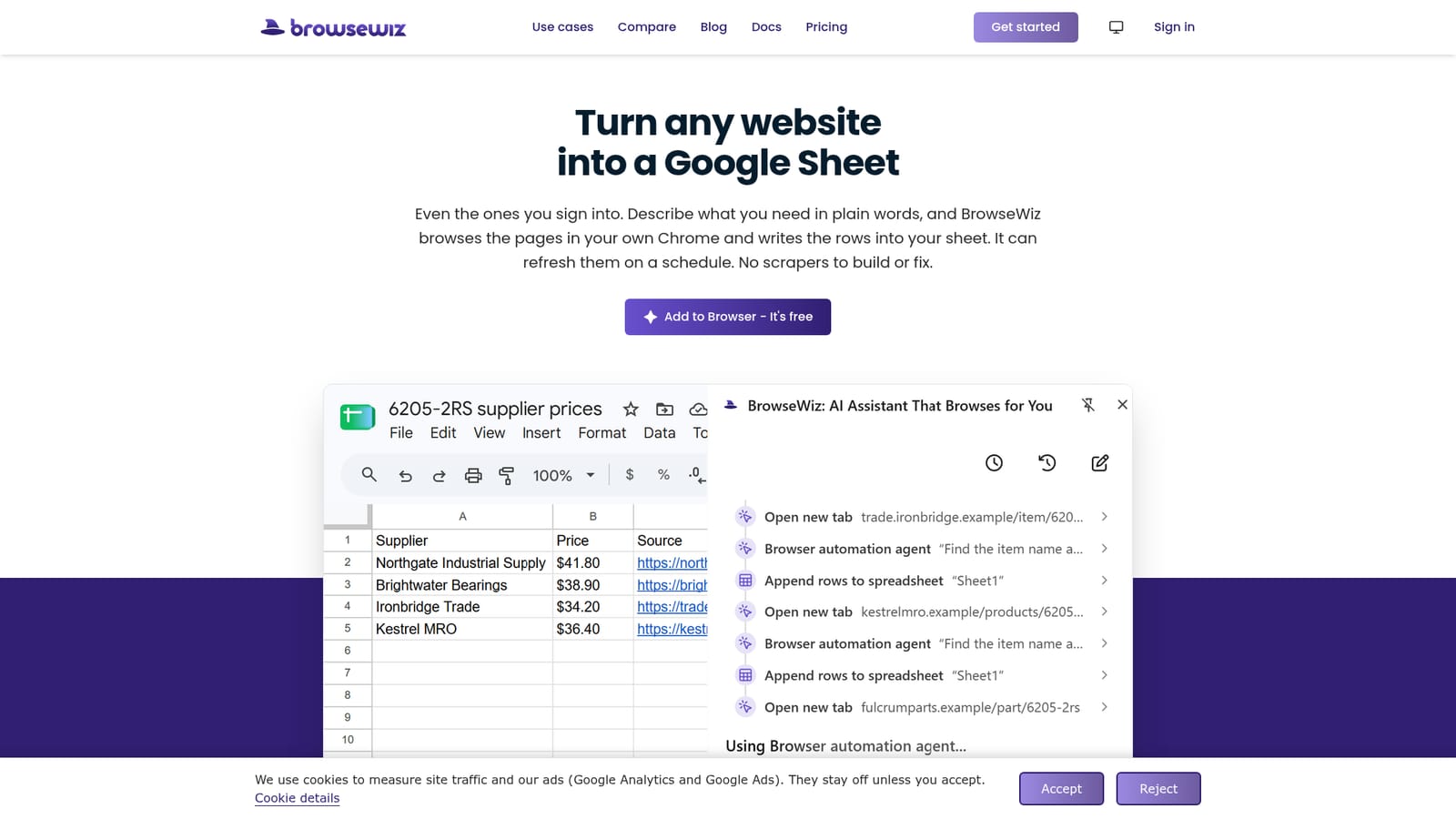1456x819 pixels.
Task: Open the https://kestr source link
Action: 672,629
